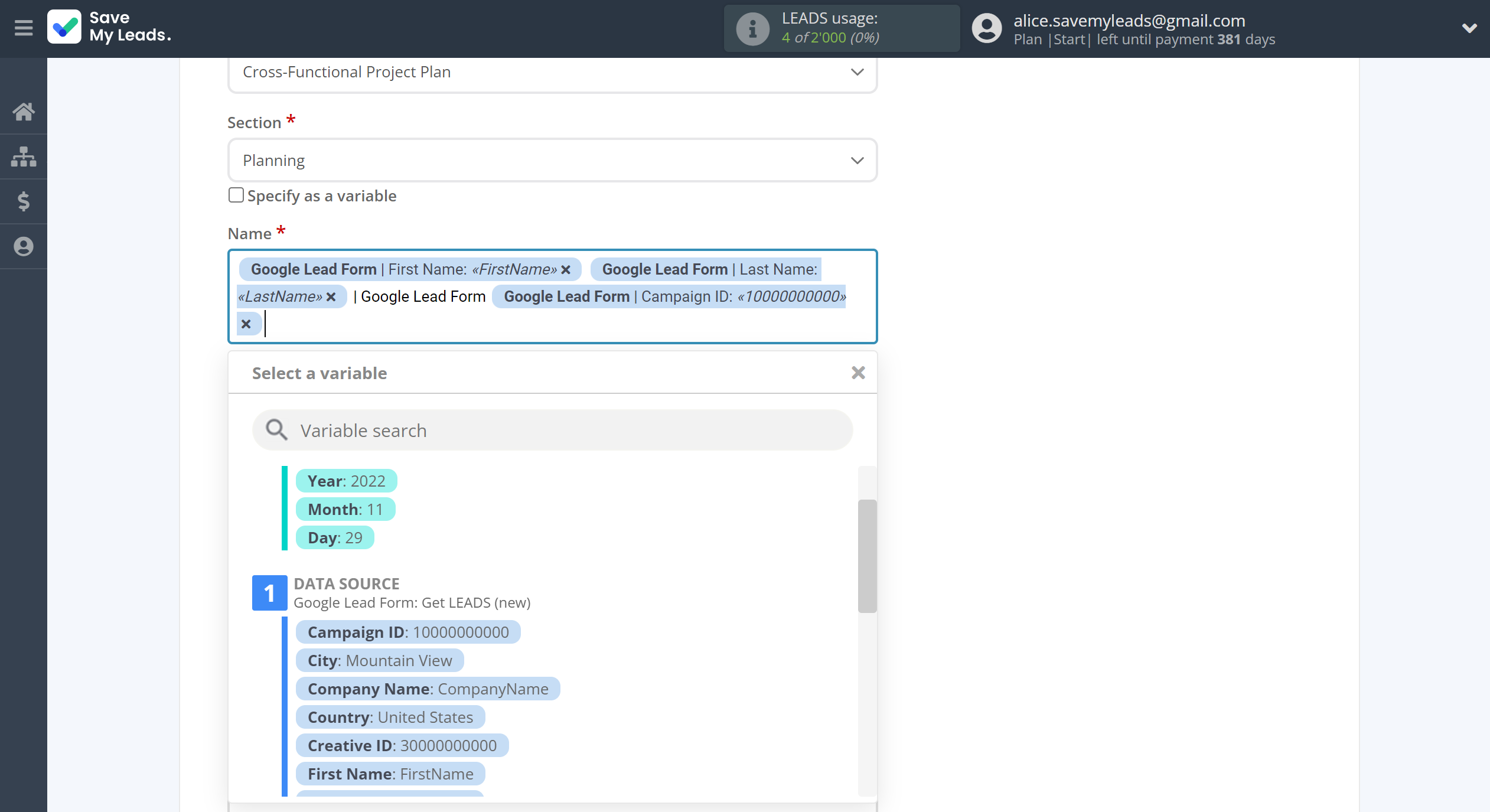Insert the Year: 2022 variable
This screenshot has height=812, width=1490.
pos(347,481)
